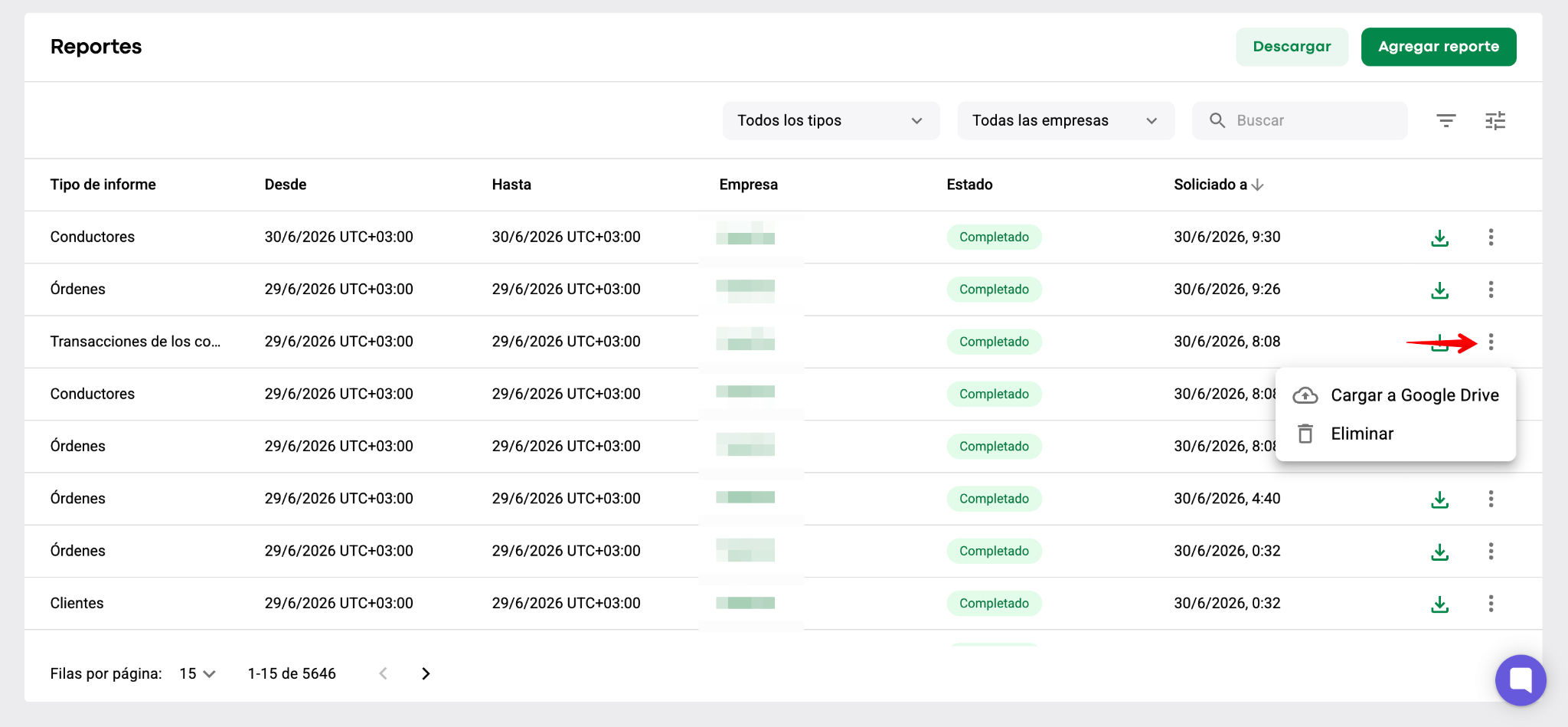This screenshot has height=727, width=1568.
Task: Open more options for the 4:40 Órdenes row
Action: (x=1491, y=499)
